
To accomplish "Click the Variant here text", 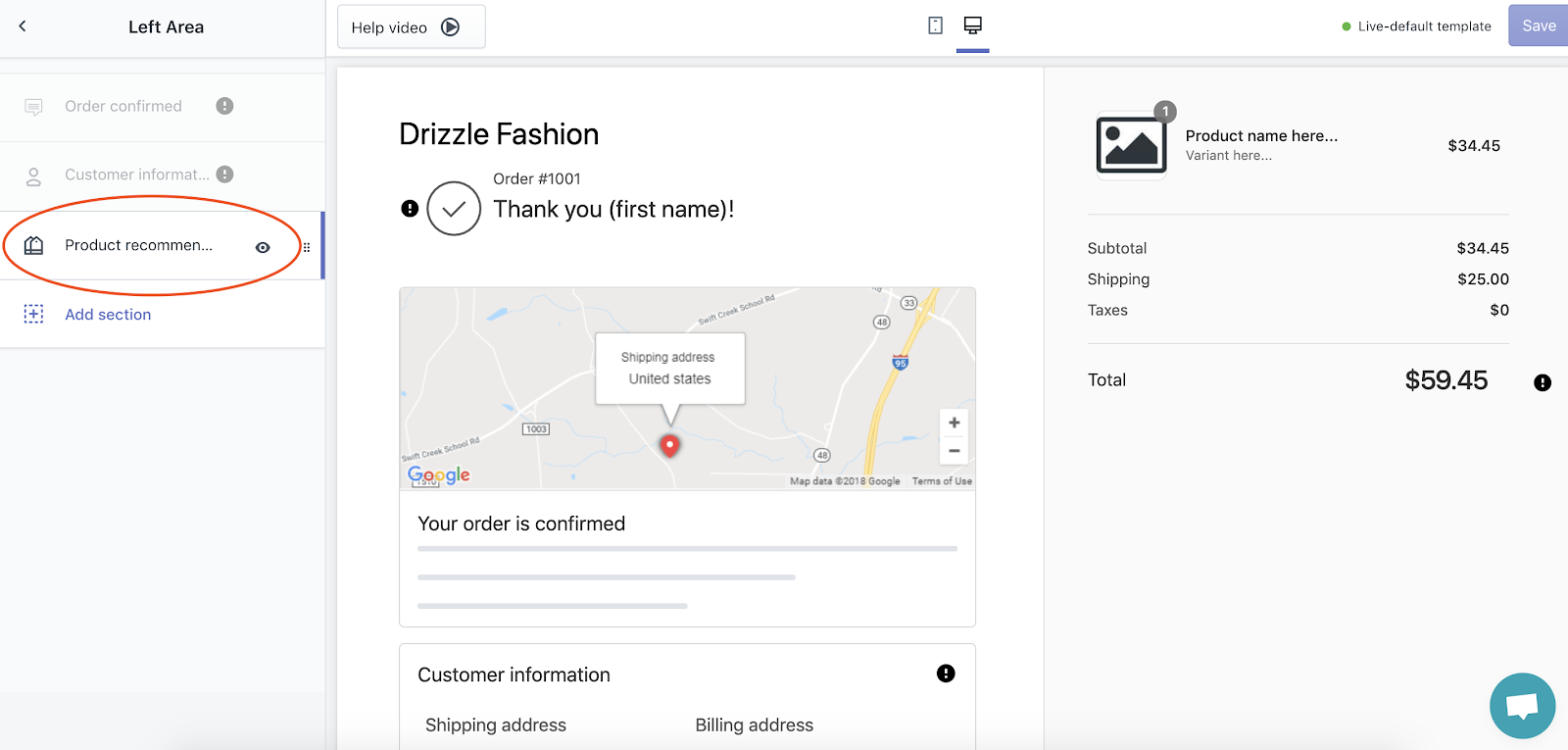I will click(1229, 156).
